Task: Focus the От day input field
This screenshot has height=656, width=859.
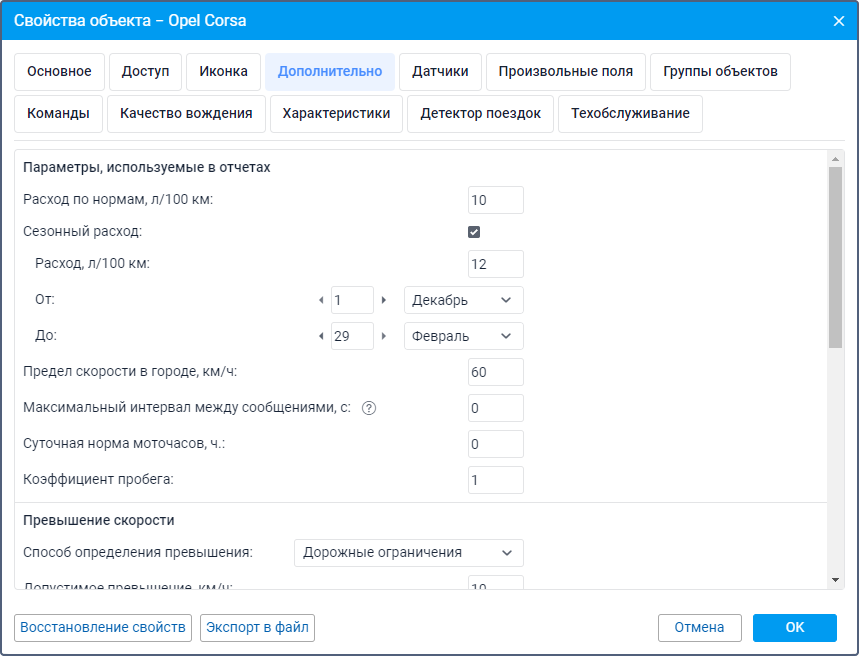Action: [352, 300]
